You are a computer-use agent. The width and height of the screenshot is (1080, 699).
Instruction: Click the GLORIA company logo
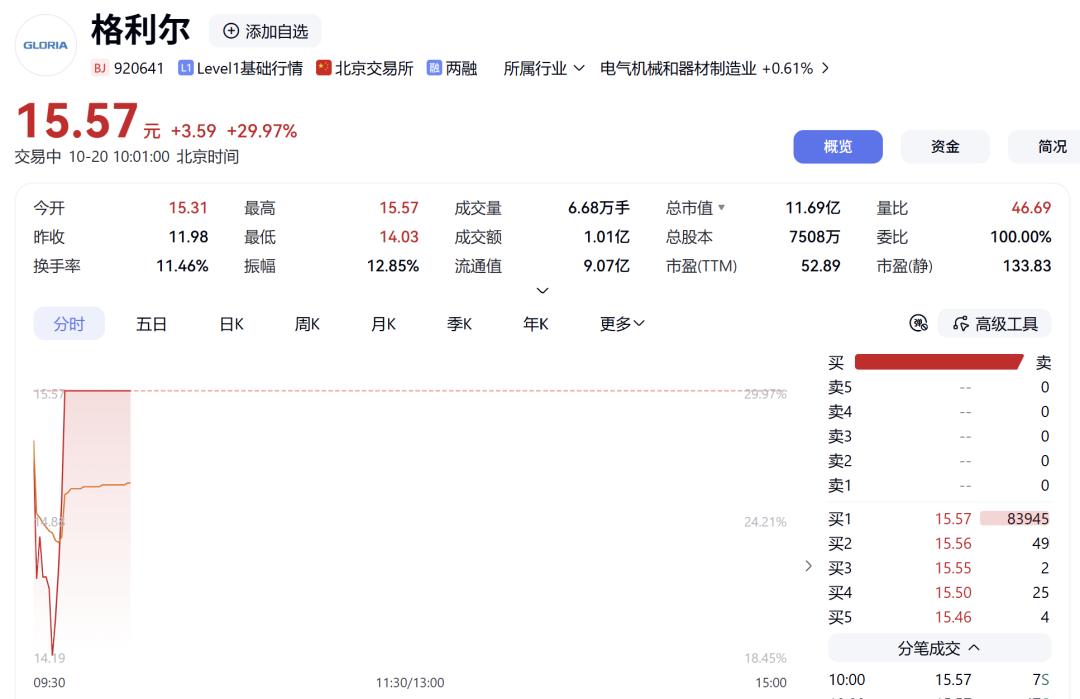point(45,45)
